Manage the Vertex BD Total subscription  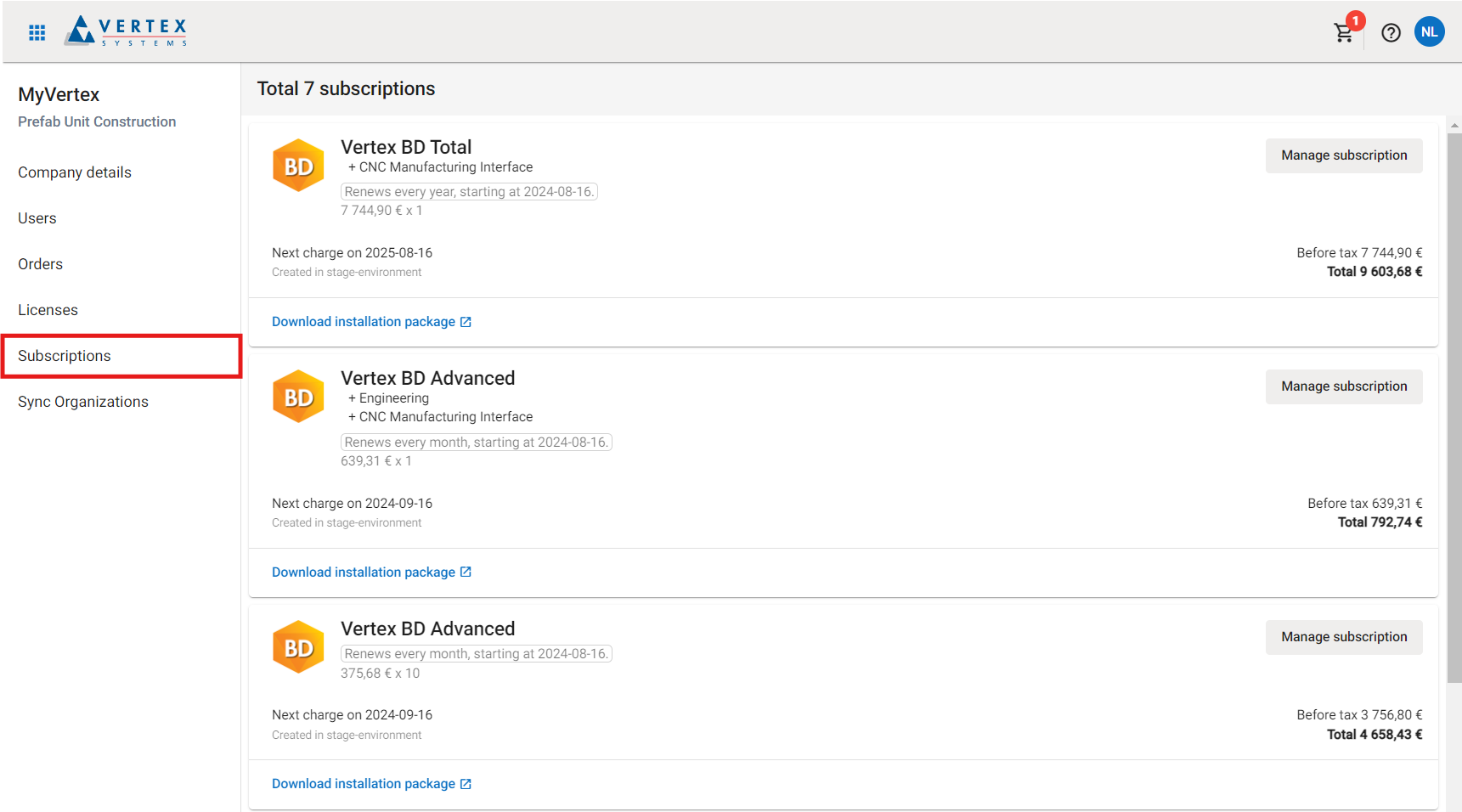click(1344, 155)
